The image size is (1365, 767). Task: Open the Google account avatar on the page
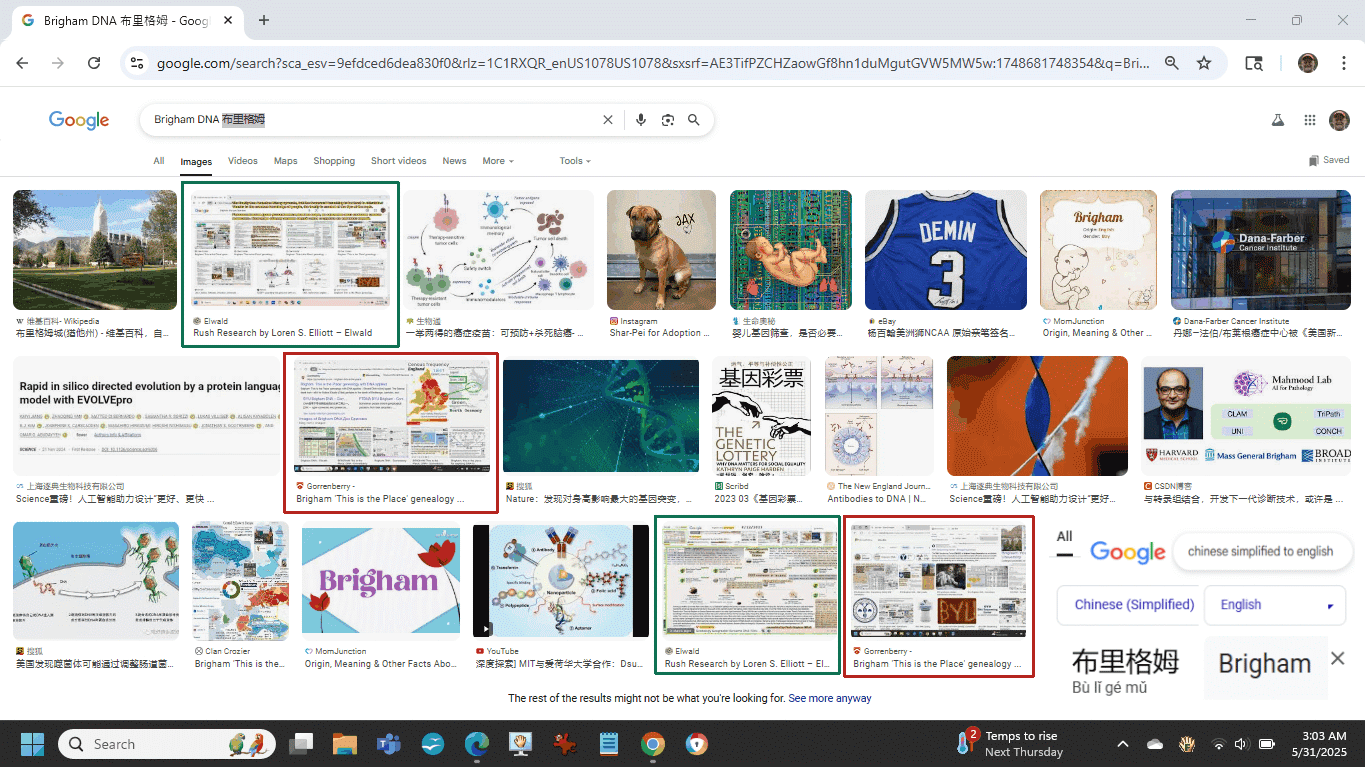[x=1339, y=120]
